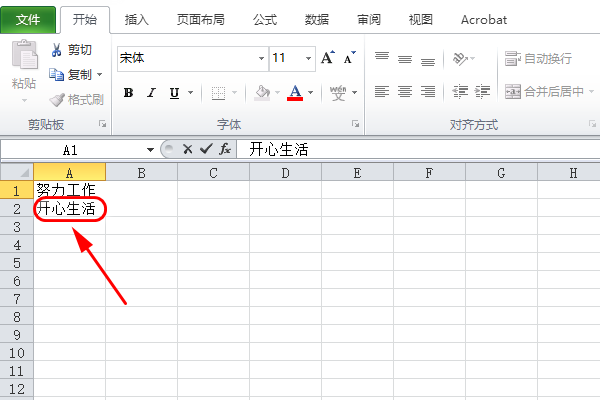Viewport: 600px width, 400px height.
Task: Align text to vertical middle
Action: coord(405,59)
